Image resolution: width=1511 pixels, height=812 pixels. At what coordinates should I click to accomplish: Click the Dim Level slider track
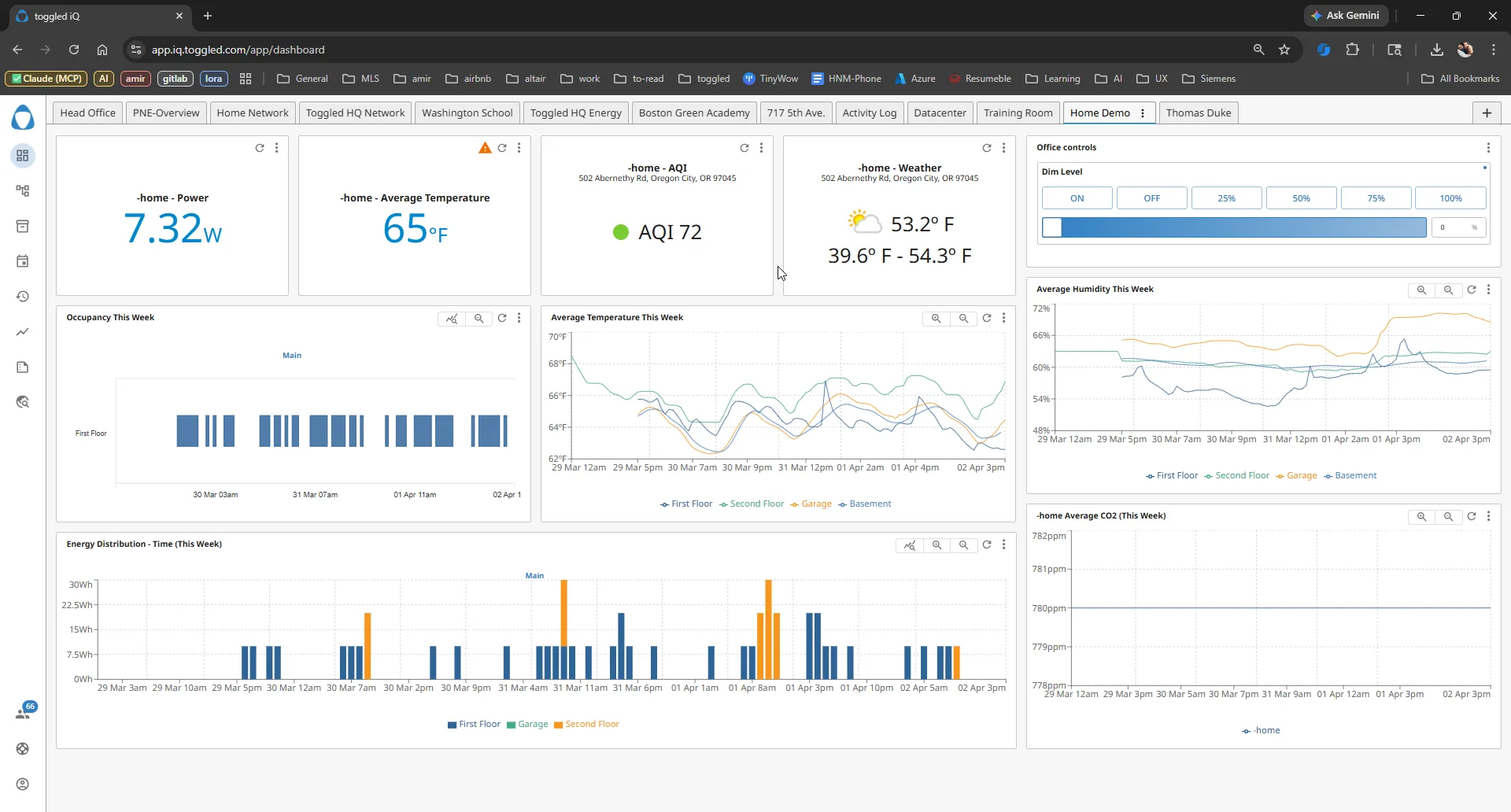(1234, 228)
